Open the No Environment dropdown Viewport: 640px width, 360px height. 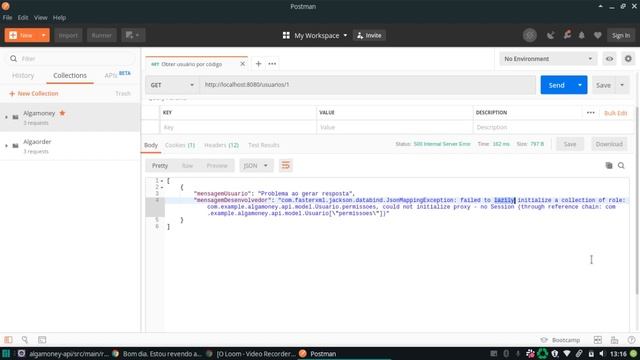click(548, 59)
